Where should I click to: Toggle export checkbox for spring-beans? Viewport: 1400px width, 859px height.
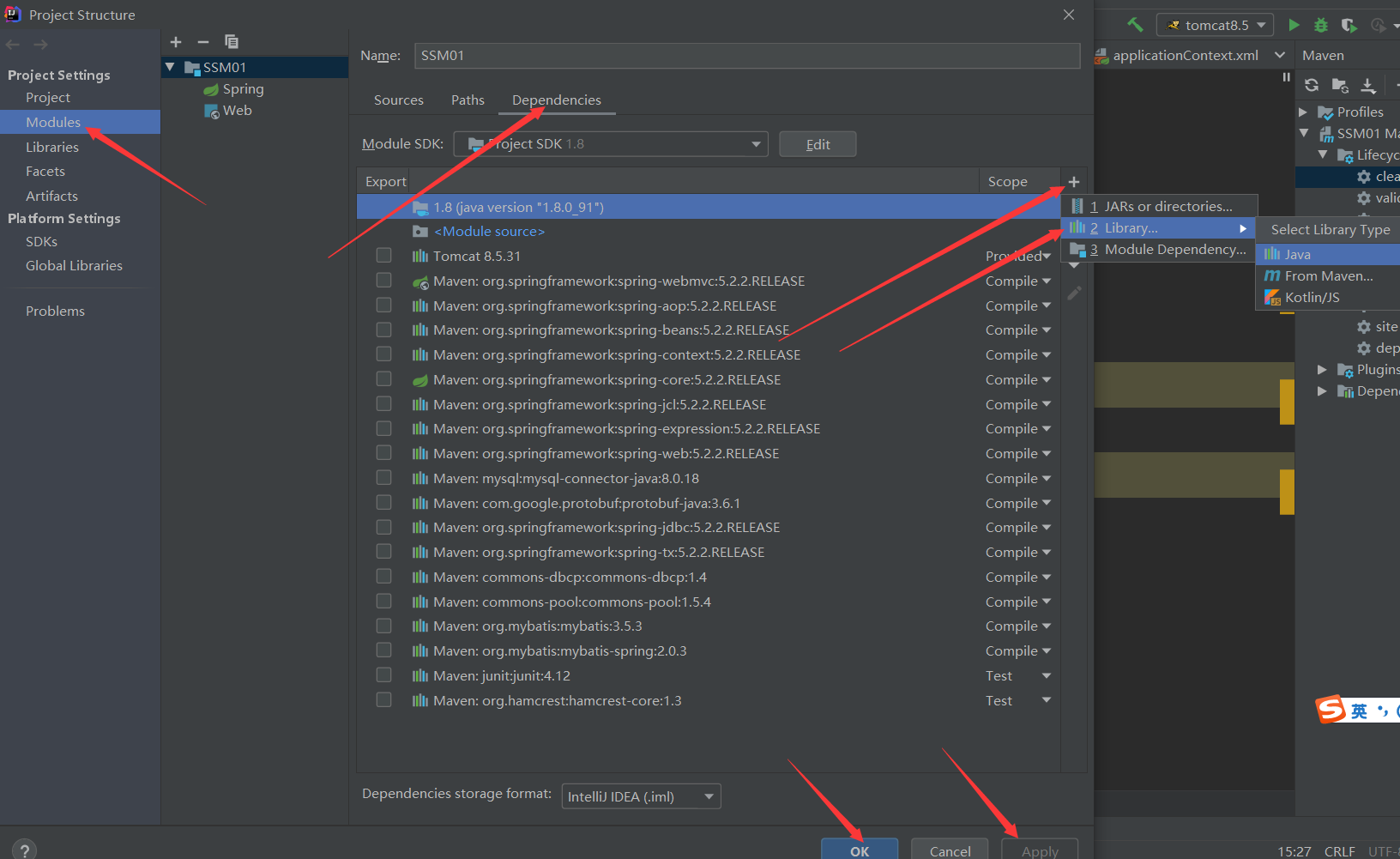click(383, 330)
